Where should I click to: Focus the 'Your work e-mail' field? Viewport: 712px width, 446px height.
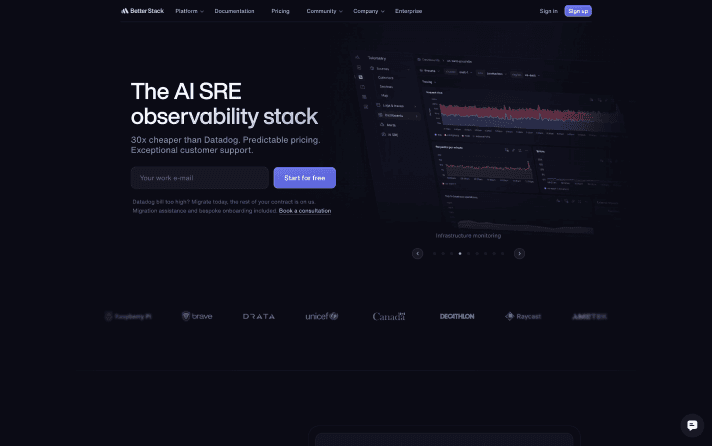200,178
